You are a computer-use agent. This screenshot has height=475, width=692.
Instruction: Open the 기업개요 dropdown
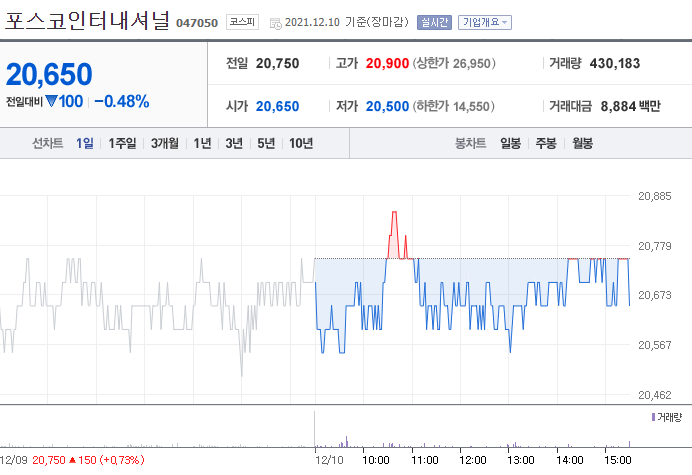(485, 22)
